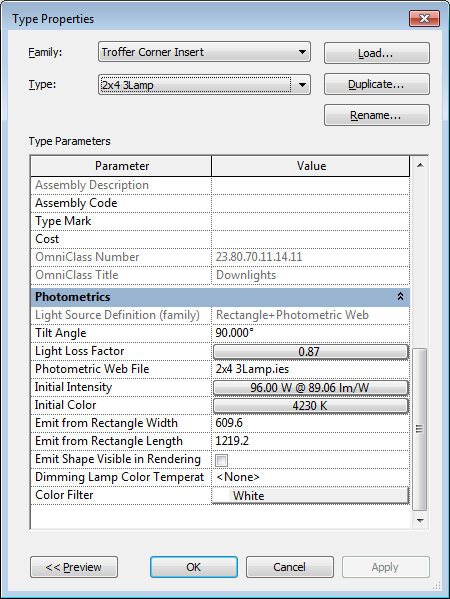Click the Cancel button
Image resolution: width=450 pixels, height=599 pixels.
click(290, 567)
